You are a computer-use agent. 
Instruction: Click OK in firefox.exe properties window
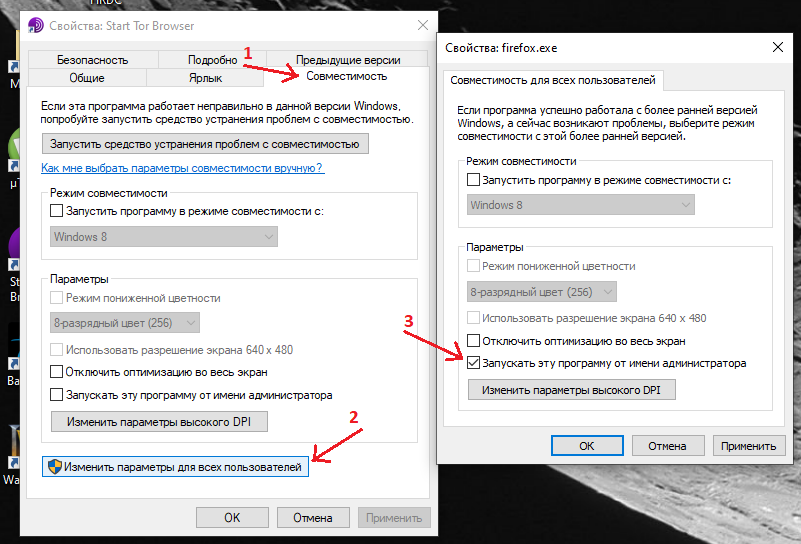[x=587, y=445]
